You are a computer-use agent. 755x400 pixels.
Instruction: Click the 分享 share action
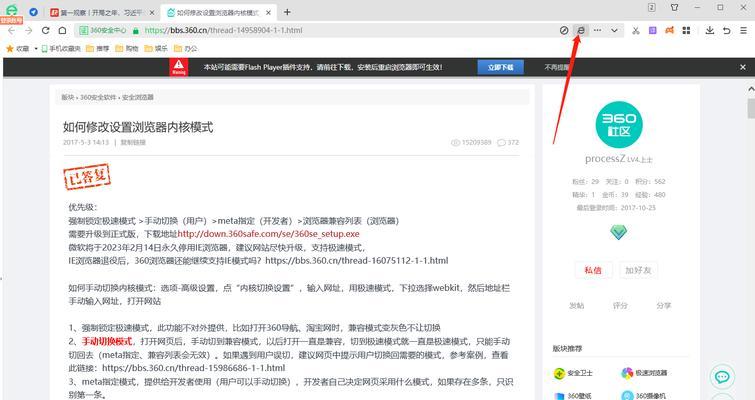click(664, 306)
